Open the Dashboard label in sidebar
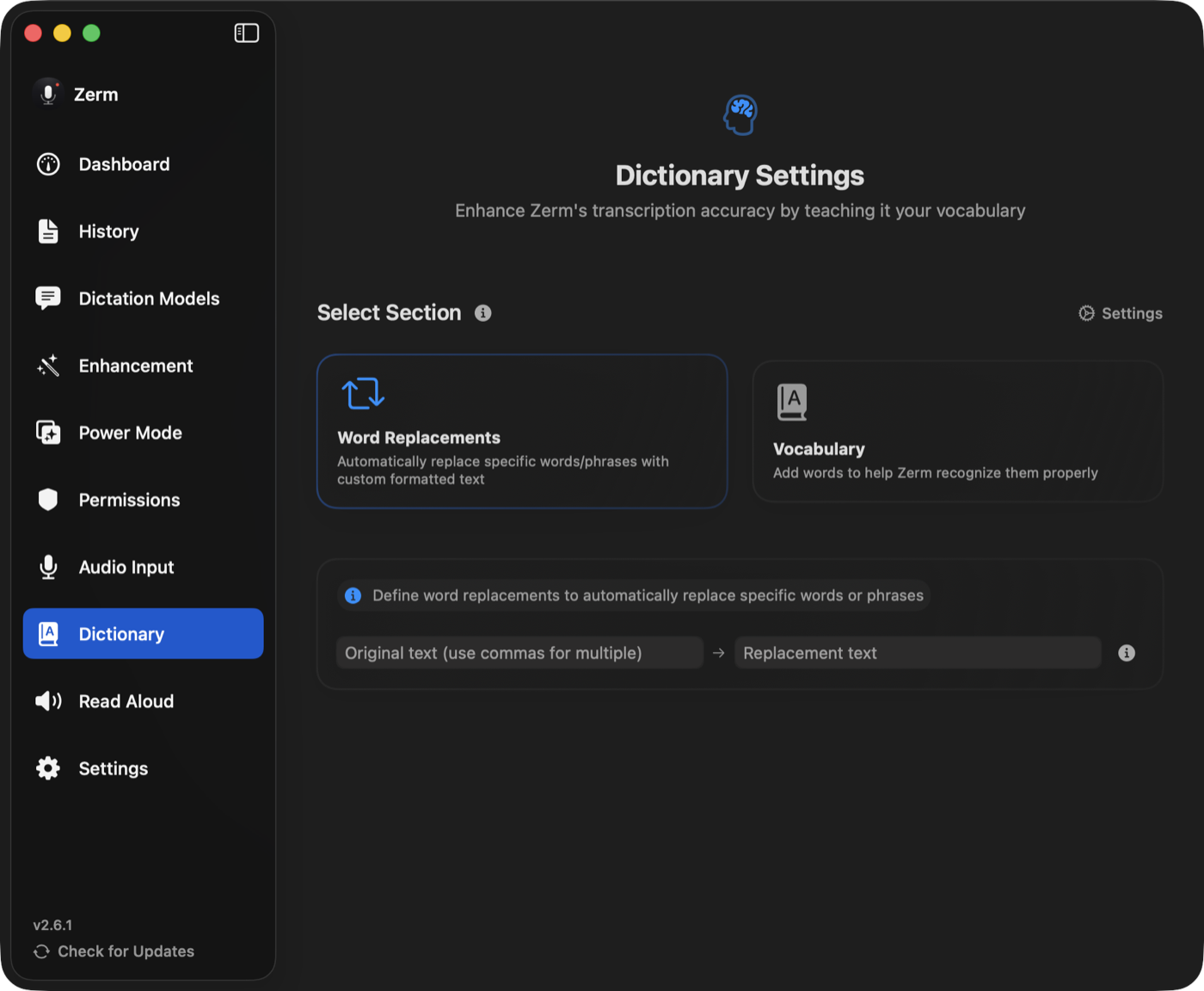1204x991 pixels. (x=124, y=164)
